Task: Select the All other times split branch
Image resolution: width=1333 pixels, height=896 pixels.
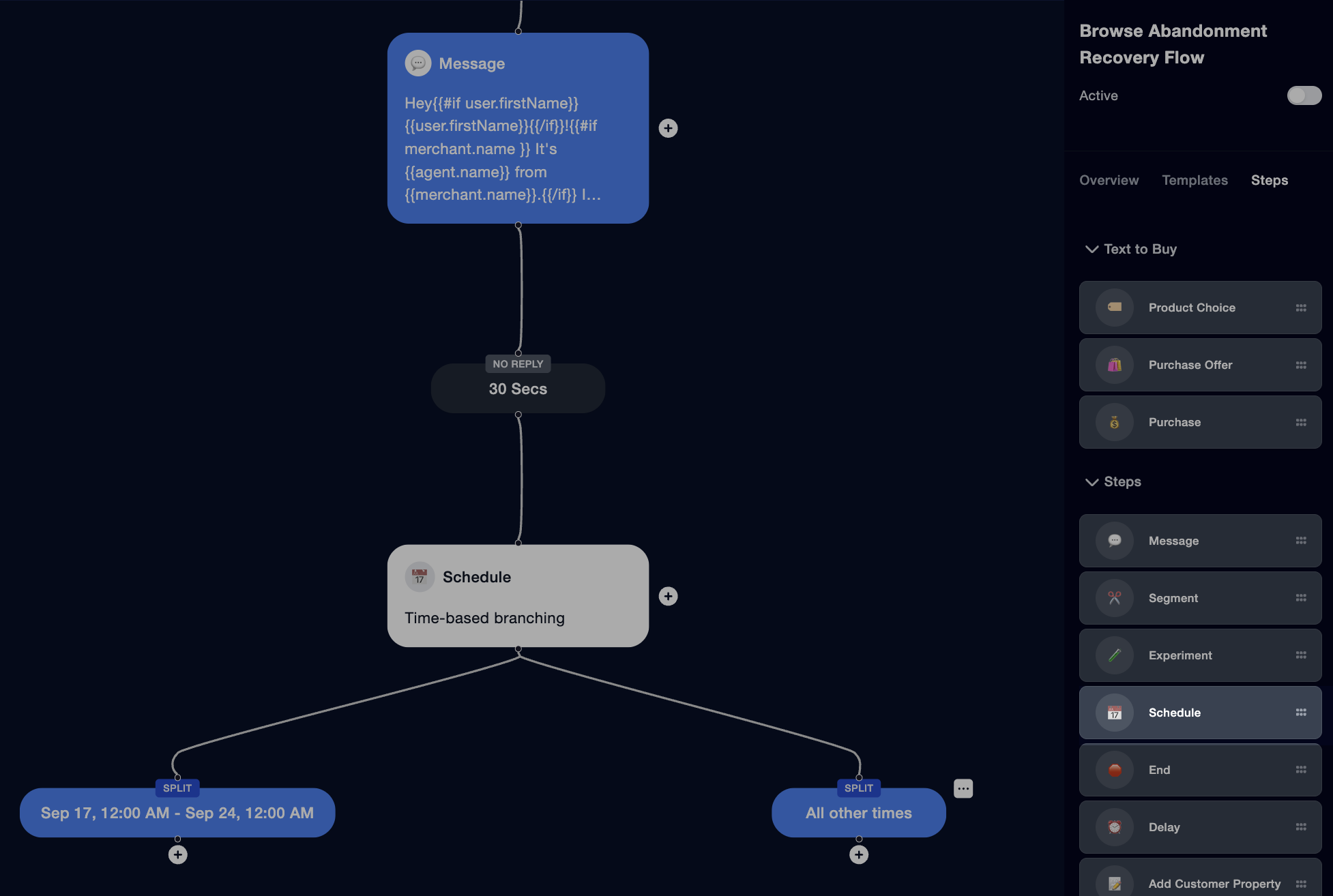Action: [x=858, y=813]
